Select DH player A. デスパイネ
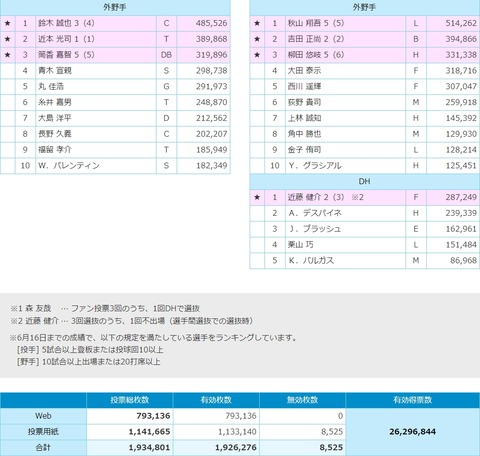Viewport: 480px width, 456px height. (x=315, y=213)
